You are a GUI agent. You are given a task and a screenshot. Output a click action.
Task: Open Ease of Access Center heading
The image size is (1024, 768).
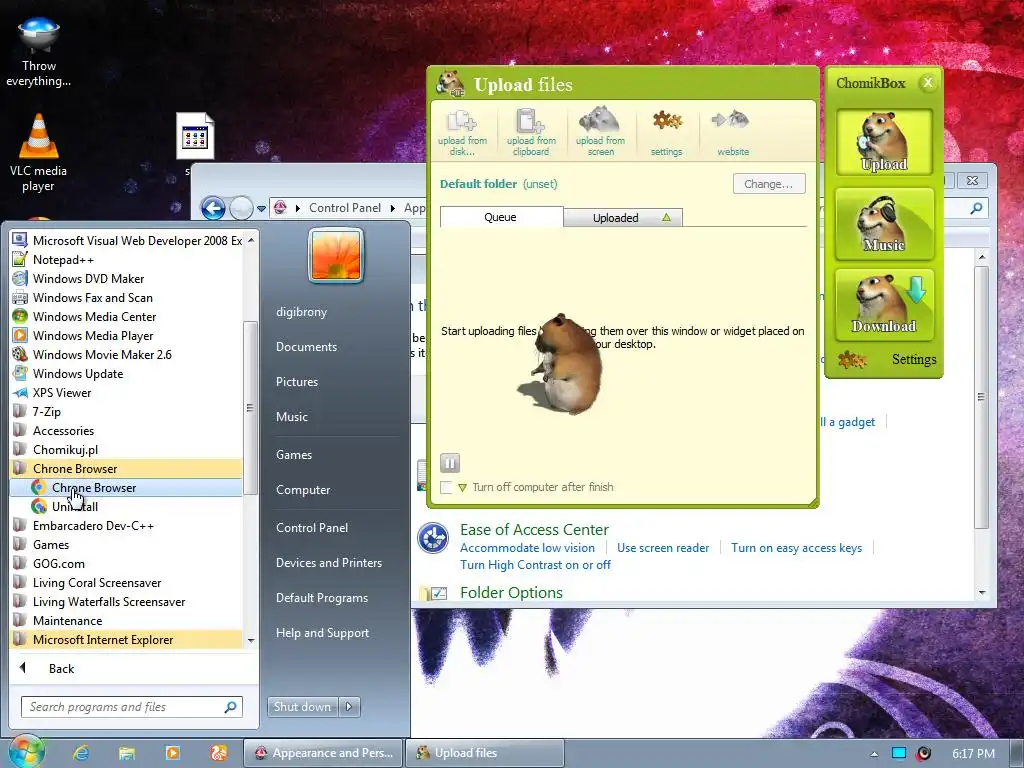point(534,530)
